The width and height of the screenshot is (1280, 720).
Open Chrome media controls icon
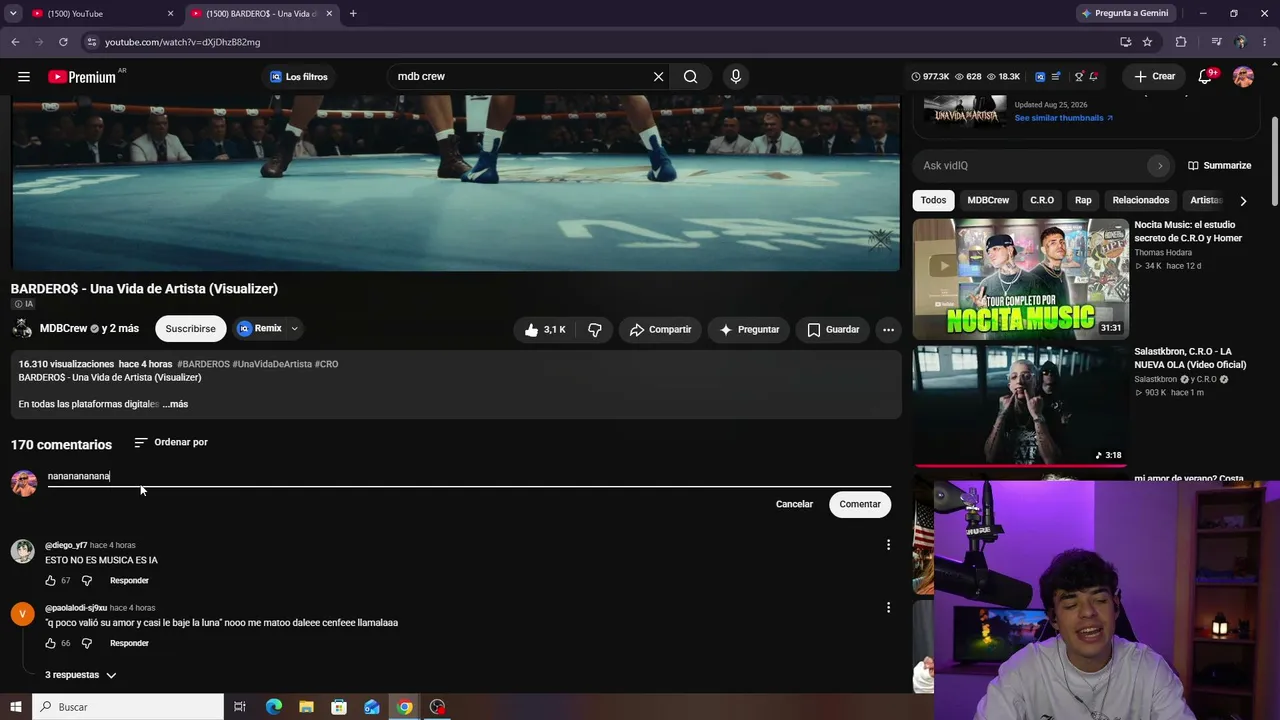click(x=1216, y=42)
